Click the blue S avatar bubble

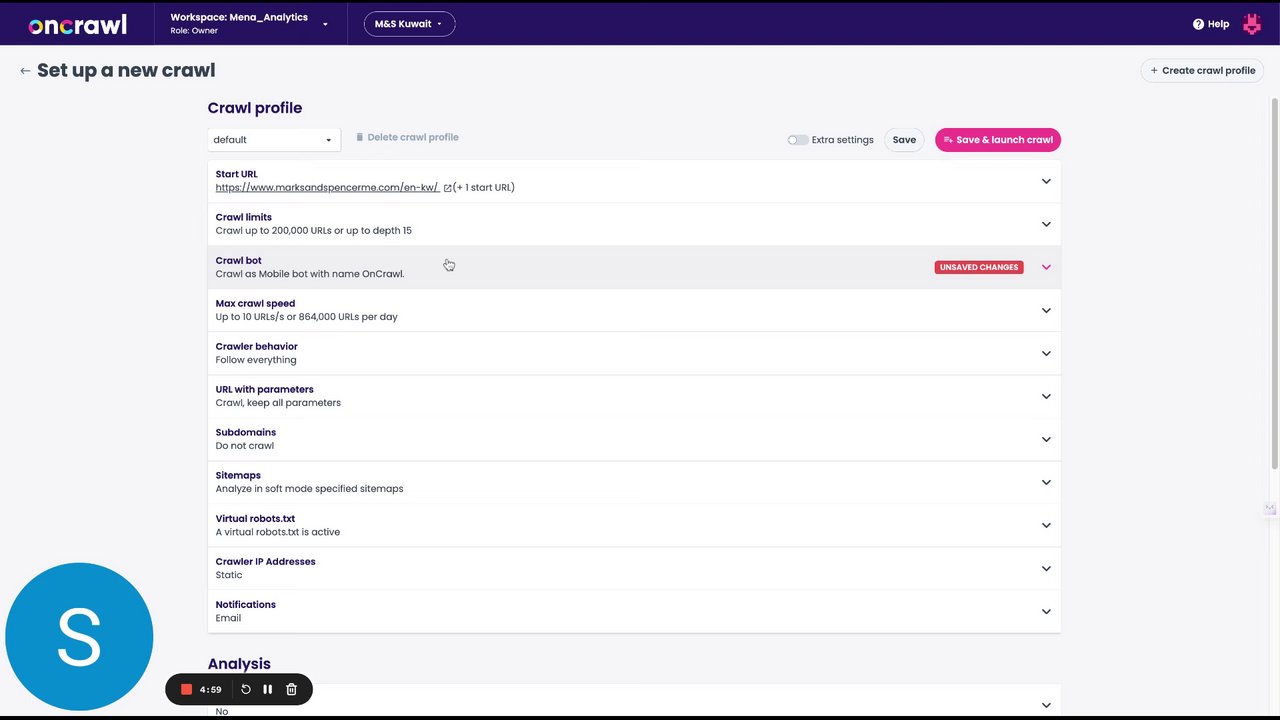pos(79,637)
